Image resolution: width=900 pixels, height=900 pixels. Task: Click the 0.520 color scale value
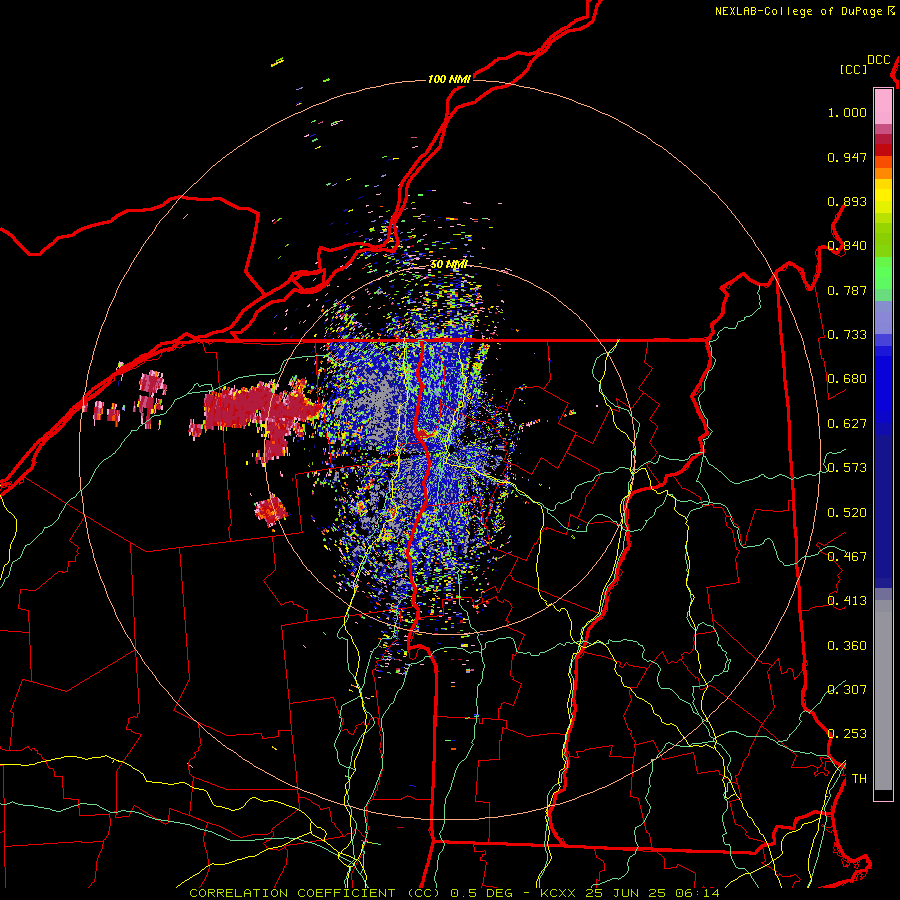point(847,513)
